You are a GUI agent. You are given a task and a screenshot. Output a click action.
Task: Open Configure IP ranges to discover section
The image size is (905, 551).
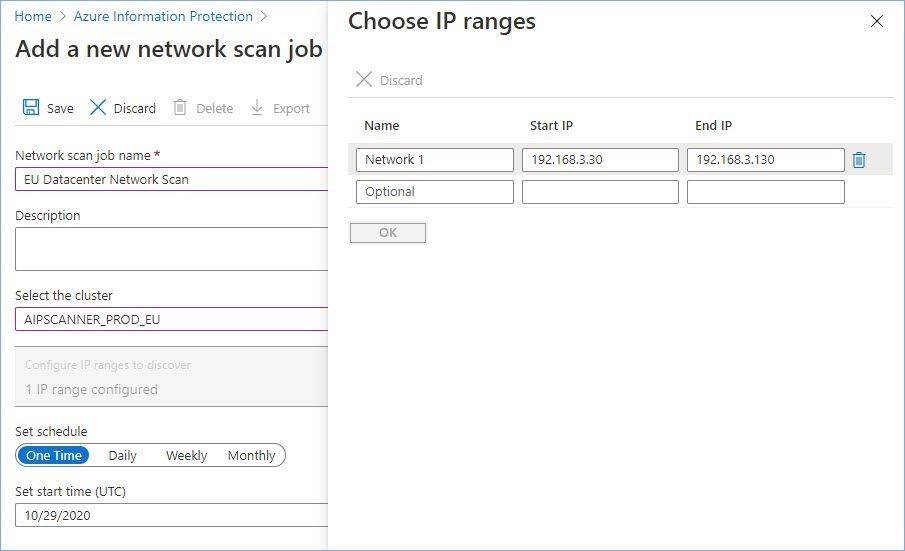click(171, 377)
